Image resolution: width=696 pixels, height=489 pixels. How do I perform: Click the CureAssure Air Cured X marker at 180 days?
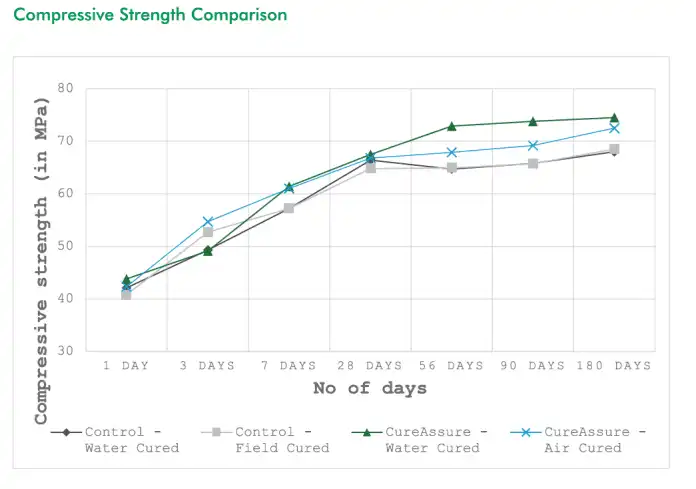614,128
